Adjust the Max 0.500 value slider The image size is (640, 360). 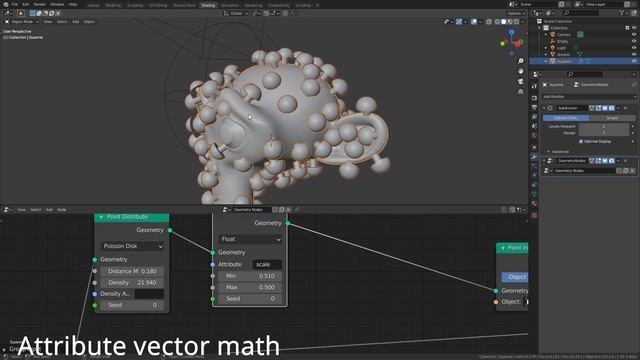[x=250, y=287]
